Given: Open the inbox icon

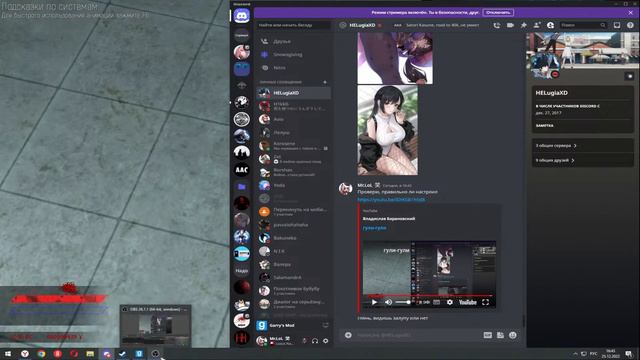Looking at the screenshot, I should coord(617,25).
